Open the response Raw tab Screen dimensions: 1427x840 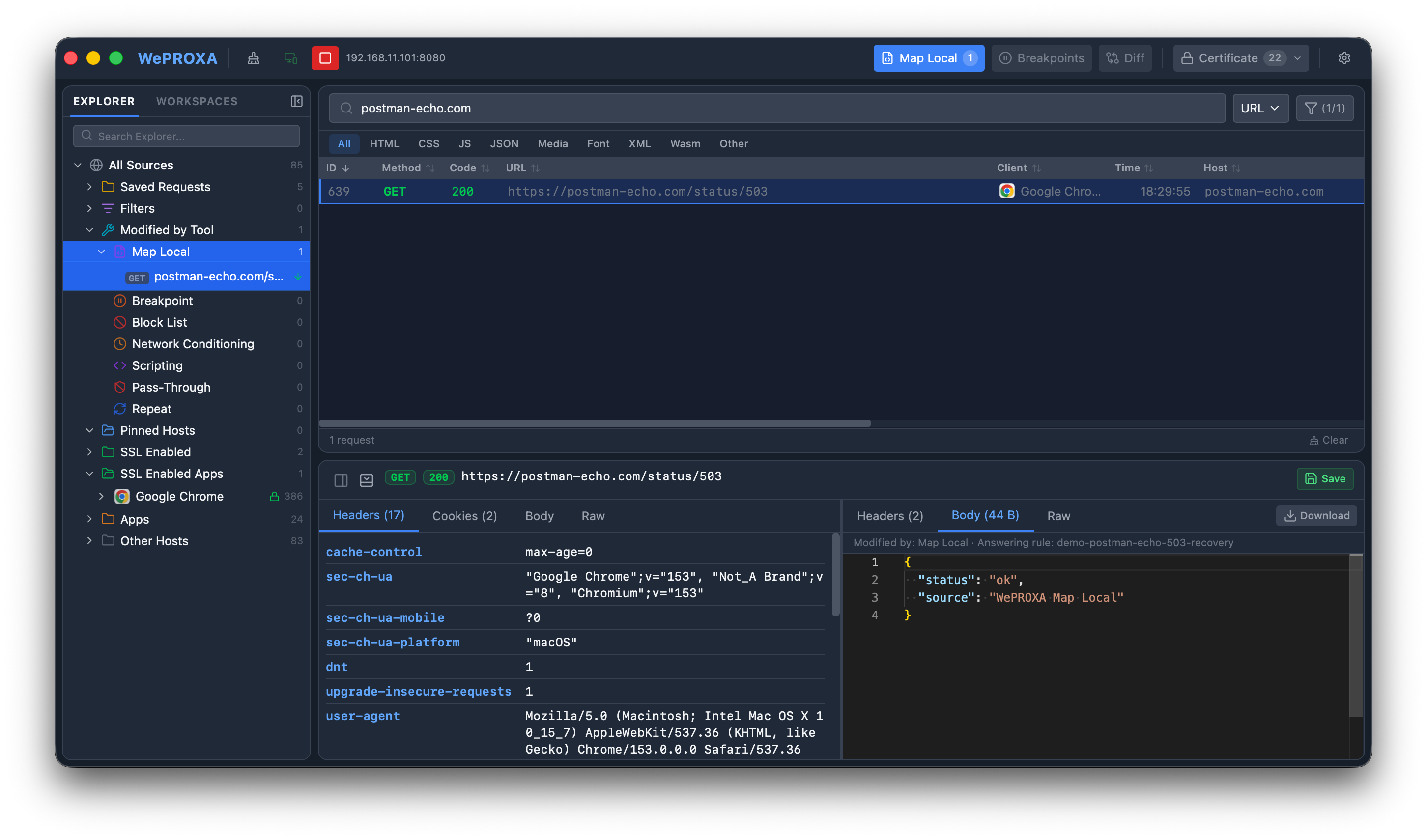(x=1058, y=516)
